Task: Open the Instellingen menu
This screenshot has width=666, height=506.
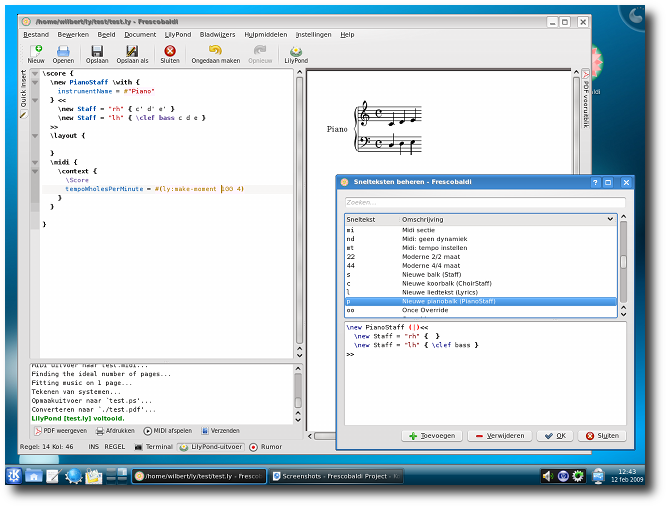Action: 313,35
